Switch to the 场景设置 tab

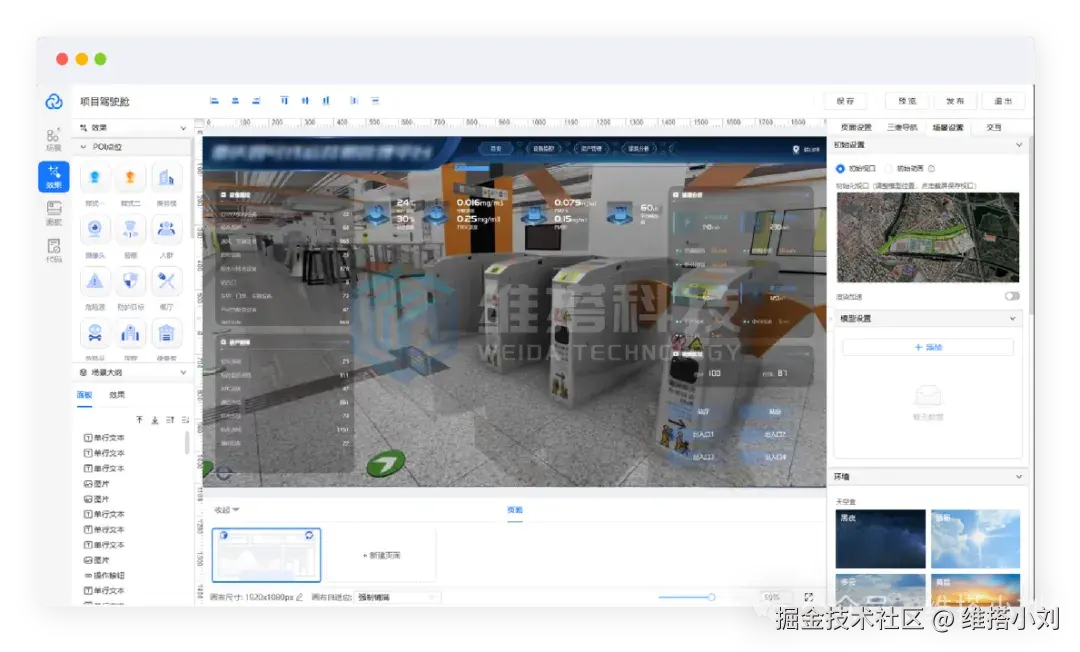[x=948, y=127]
